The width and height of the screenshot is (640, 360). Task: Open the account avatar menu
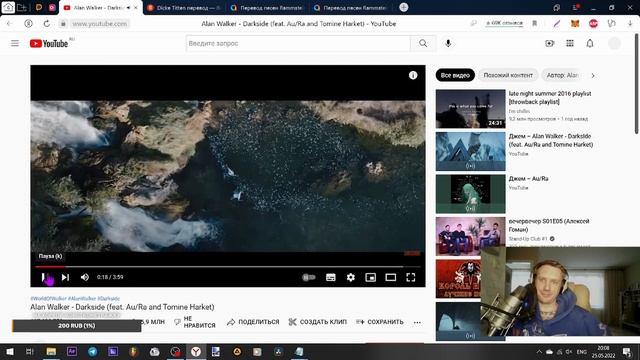[x=614, y=43]
